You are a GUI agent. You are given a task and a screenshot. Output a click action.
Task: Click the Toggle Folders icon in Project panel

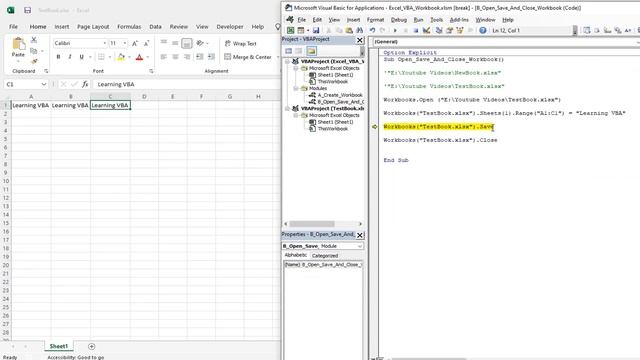point(311,51)
